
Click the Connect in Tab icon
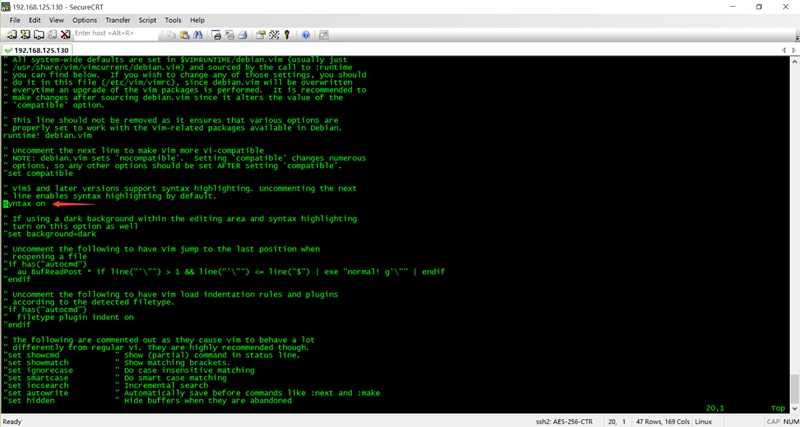coord(39,35)
